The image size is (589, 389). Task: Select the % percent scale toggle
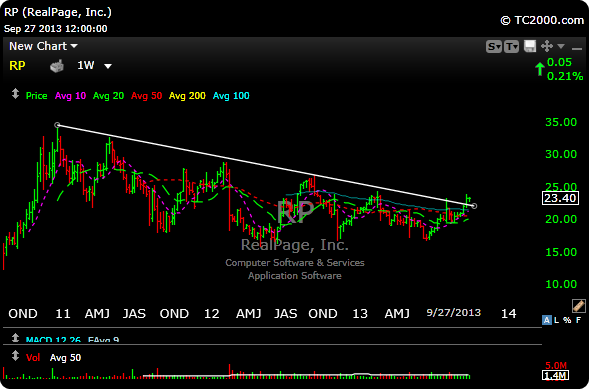pyautogui.click(x=568, y=320)
